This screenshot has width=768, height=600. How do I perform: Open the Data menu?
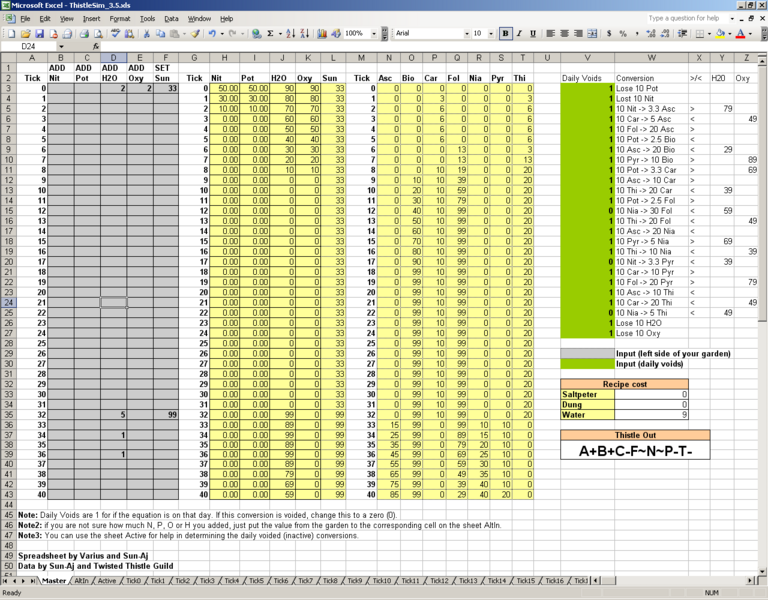pos(171,19)
